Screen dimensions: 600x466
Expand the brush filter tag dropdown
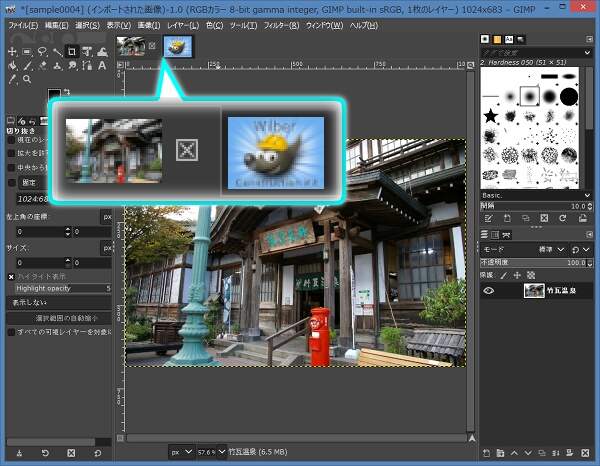(587, 52)
